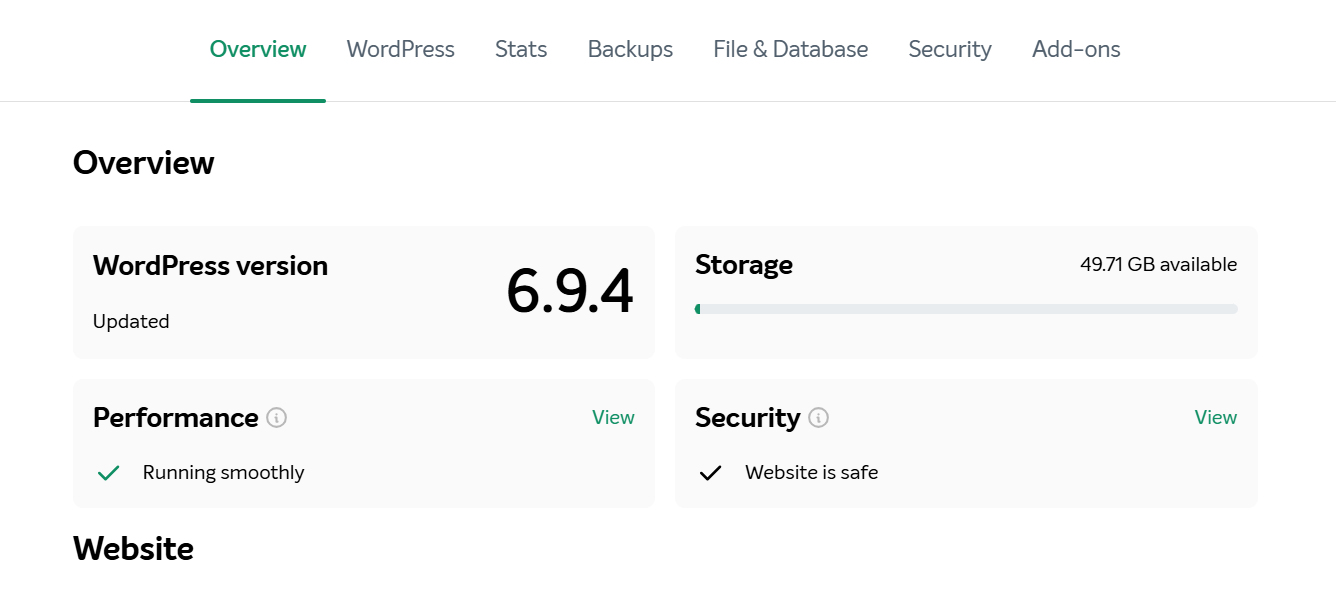Select the Overview tab

click(x=258, y=49)
